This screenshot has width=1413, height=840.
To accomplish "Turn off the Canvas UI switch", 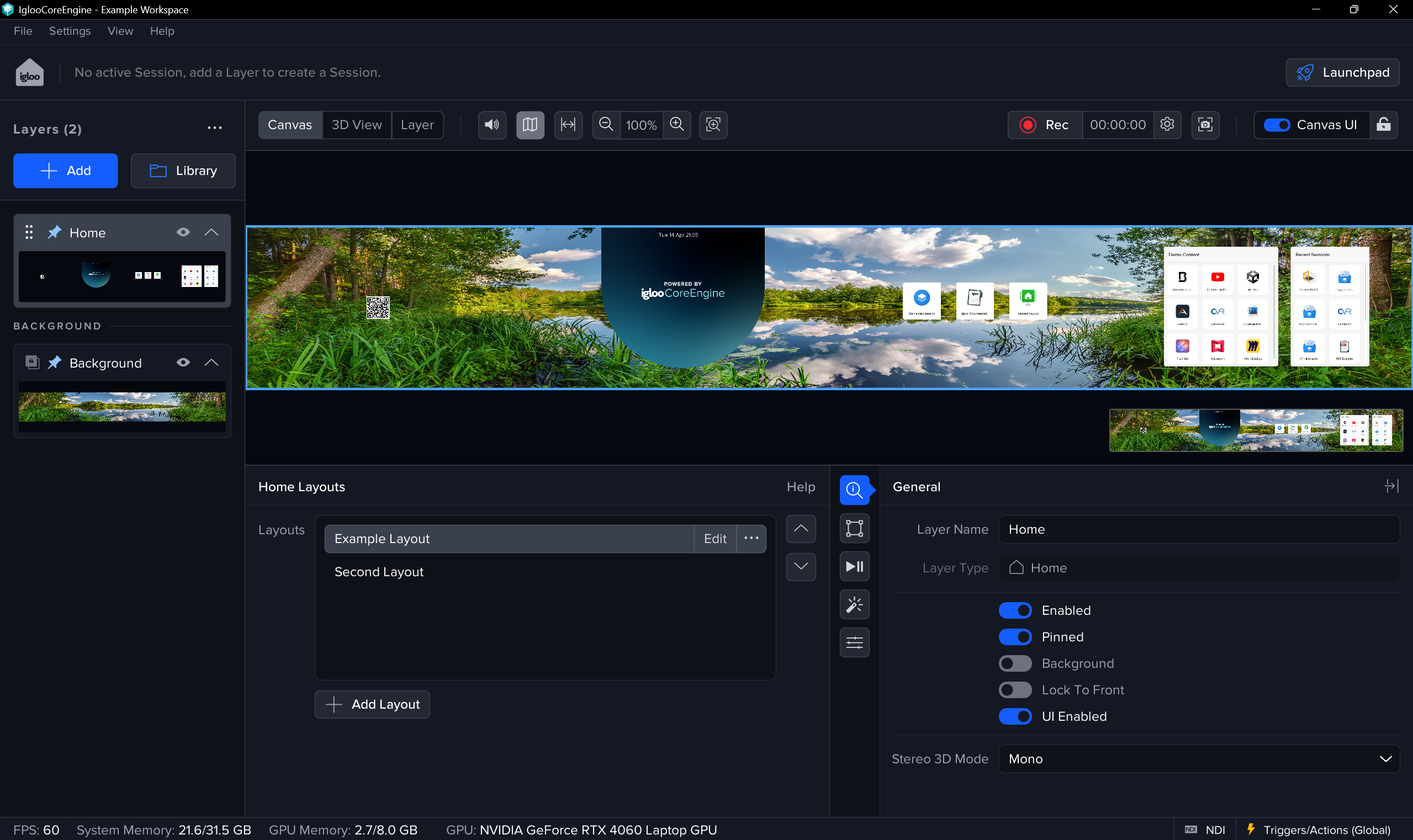I will point(1277,125).
